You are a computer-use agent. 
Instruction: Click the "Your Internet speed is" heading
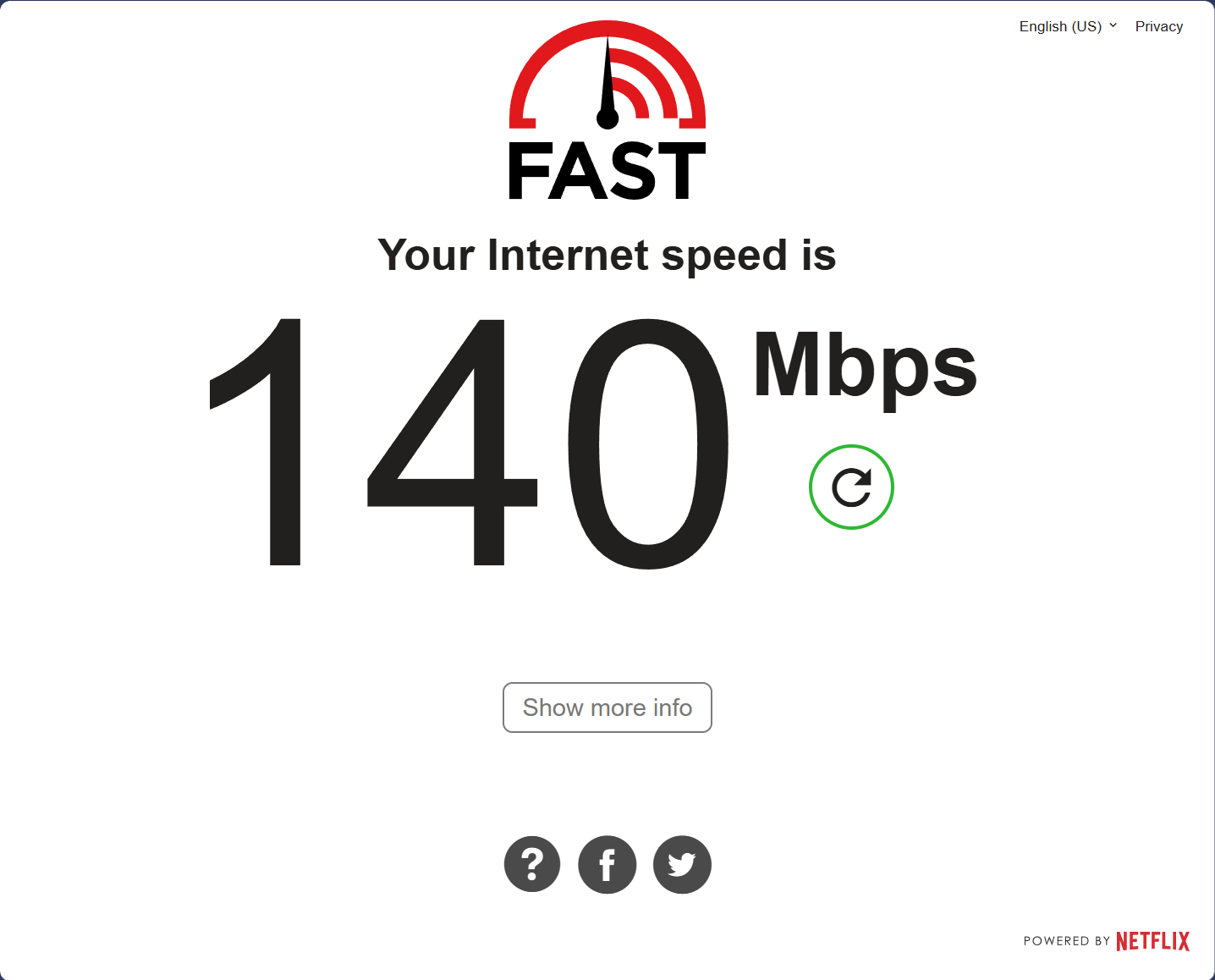coord(607,255)
